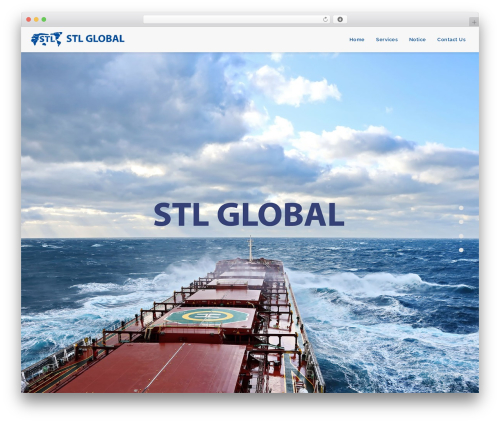Close the window with red button
The width and height of the screenshot is (500, 423).
29,19
